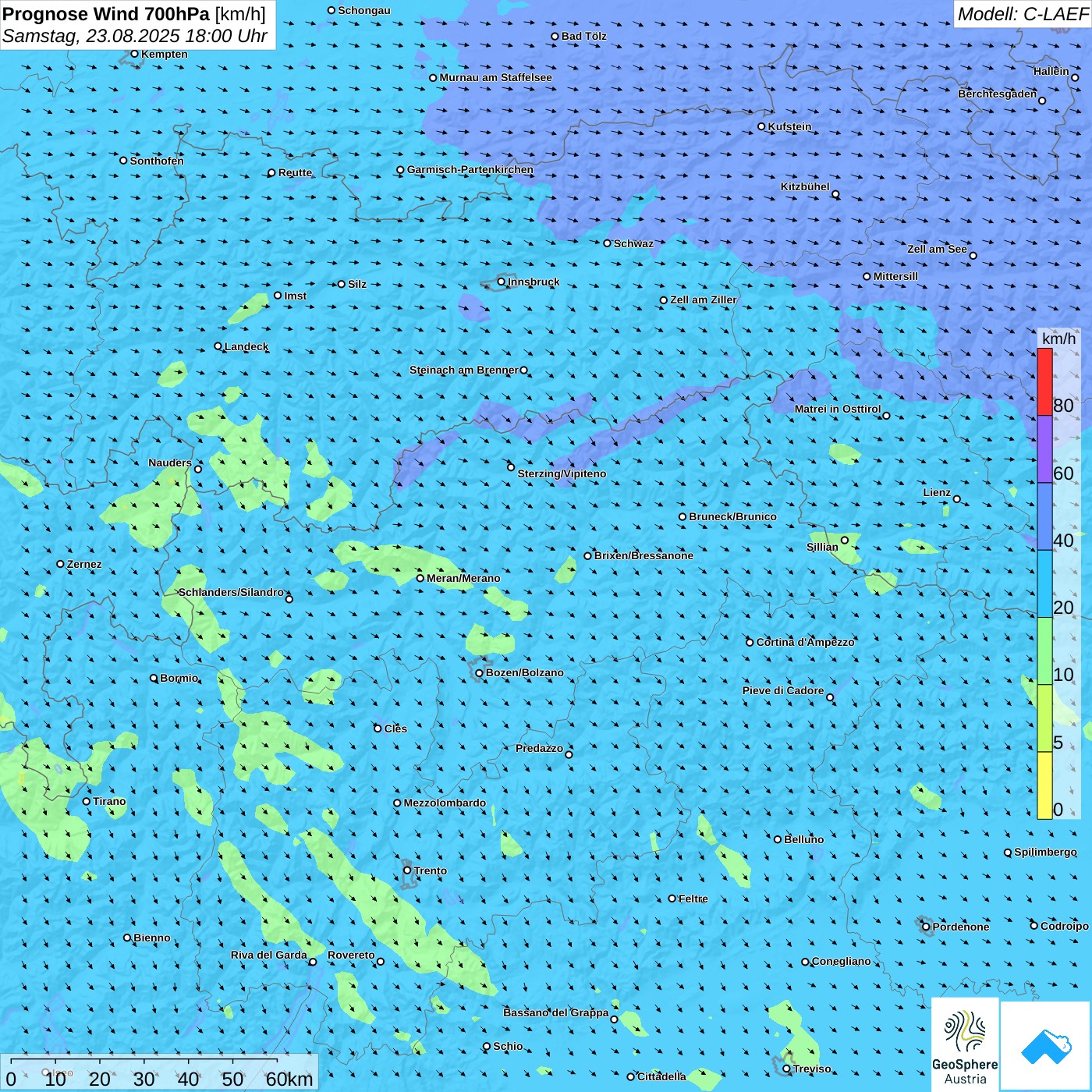Click the red 80 km/h legend color

tap(1044, 381)
